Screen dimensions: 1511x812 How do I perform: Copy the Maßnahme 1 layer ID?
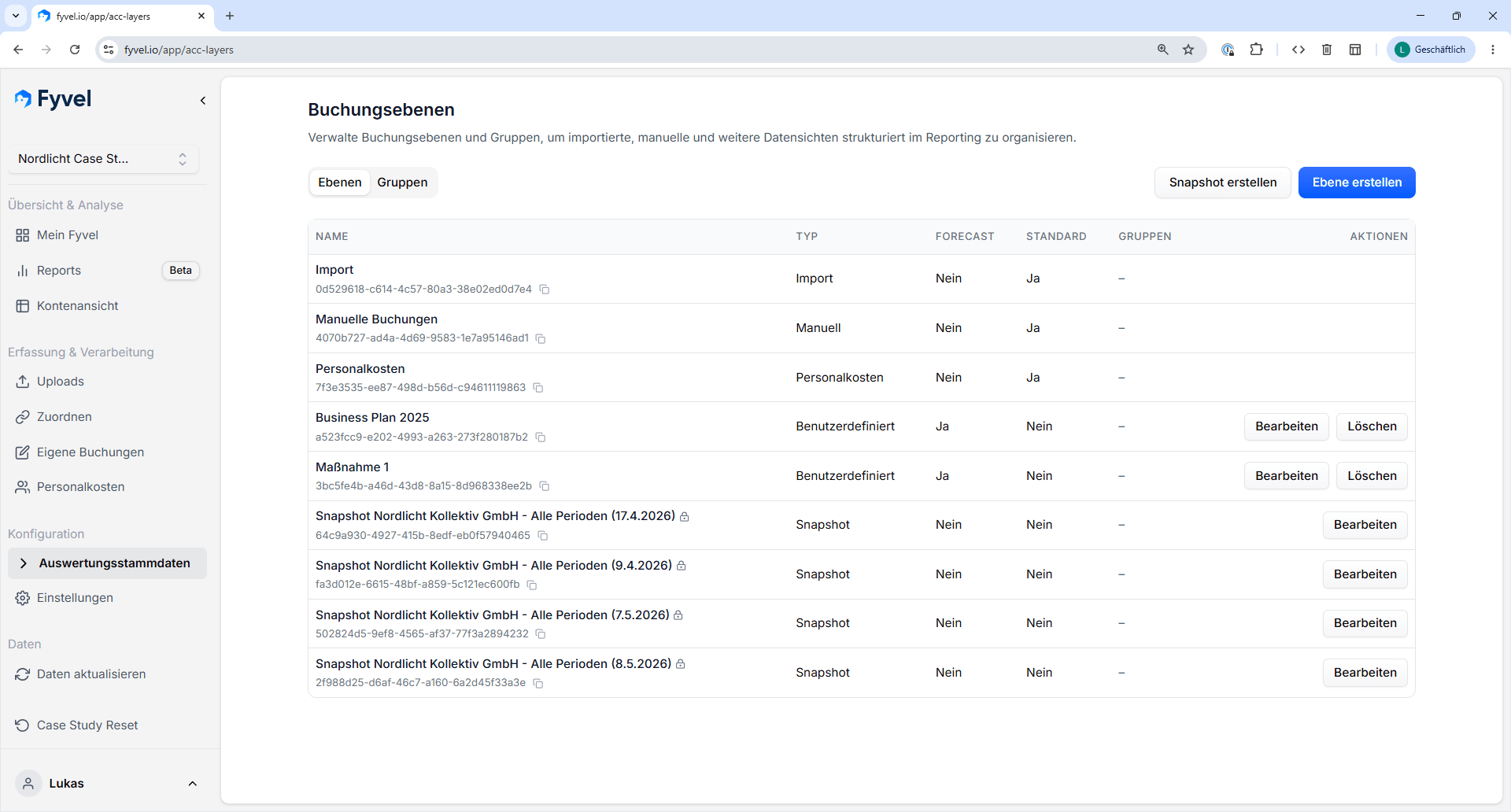click(544, 486)
